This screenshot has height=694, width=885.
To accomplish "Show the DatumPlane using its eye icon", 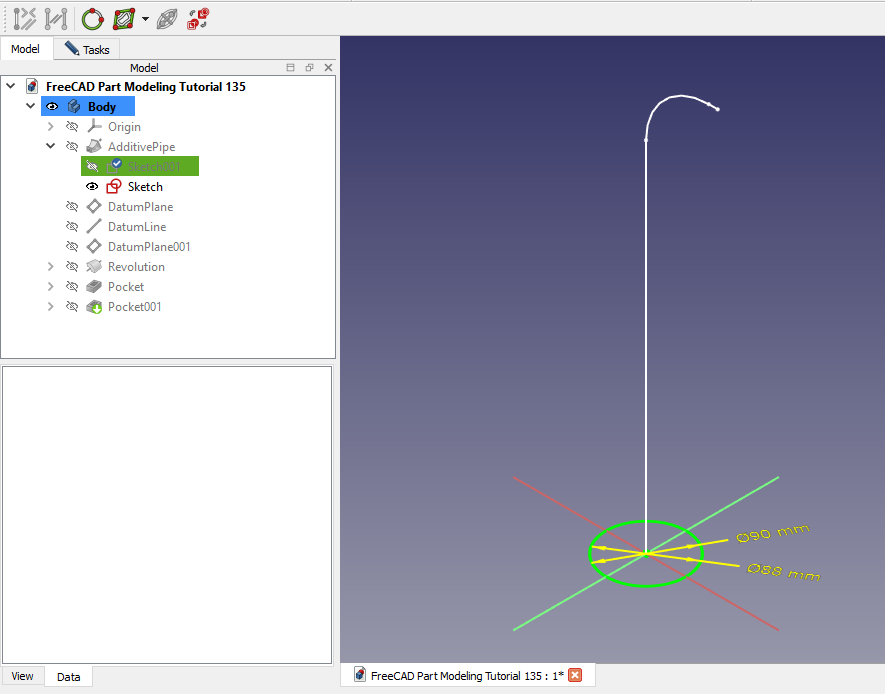I will pos(72,207).
